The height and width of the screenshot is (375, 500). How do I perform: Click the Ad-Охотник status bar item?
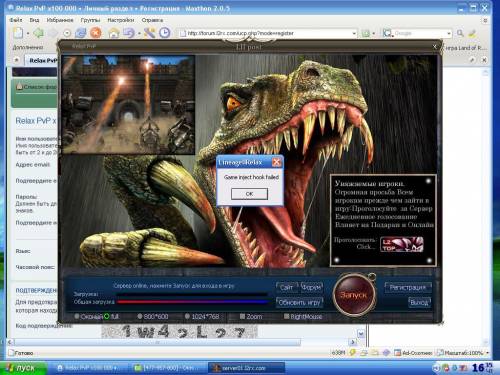point(413,353)
